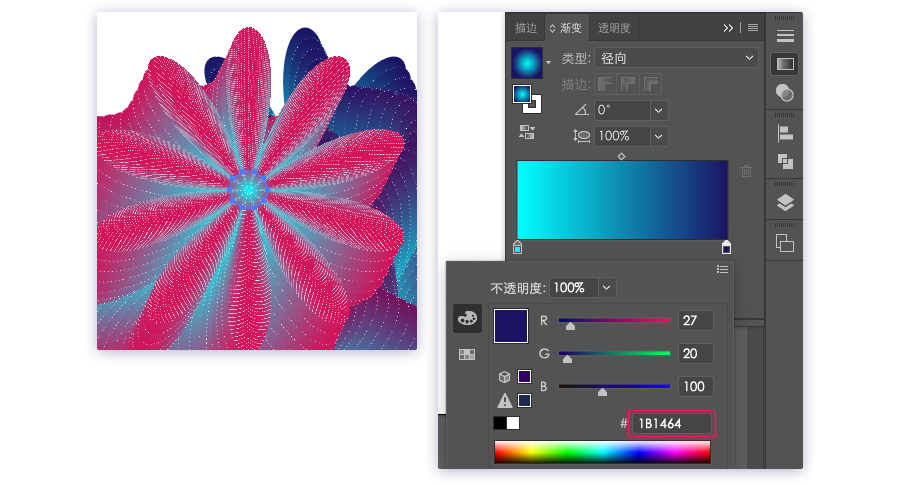Click the reverse gradient icon
The width and height of the screenshot is (900, 485).
[526, 133]
